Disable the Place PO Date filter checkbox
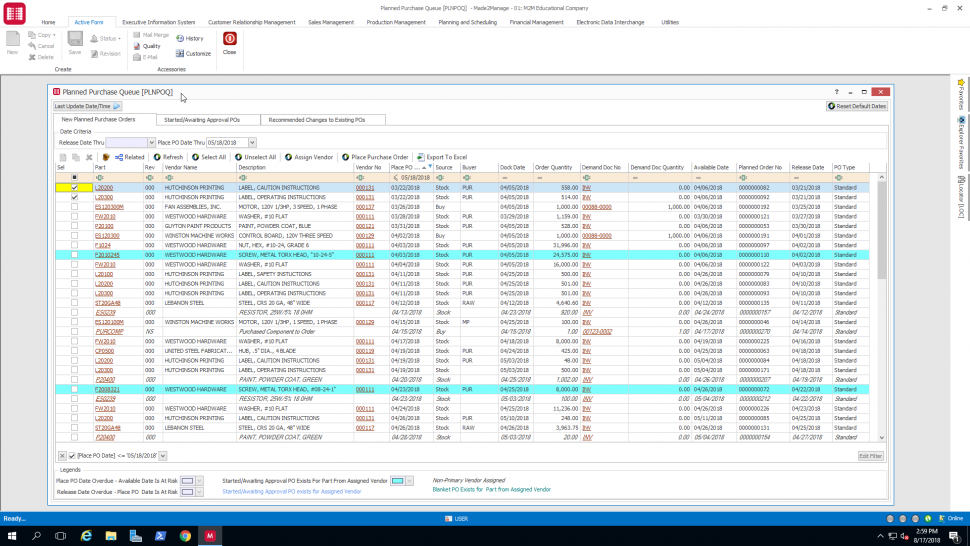This screenshot has height=546, width=970. click(x=72, y=456)
